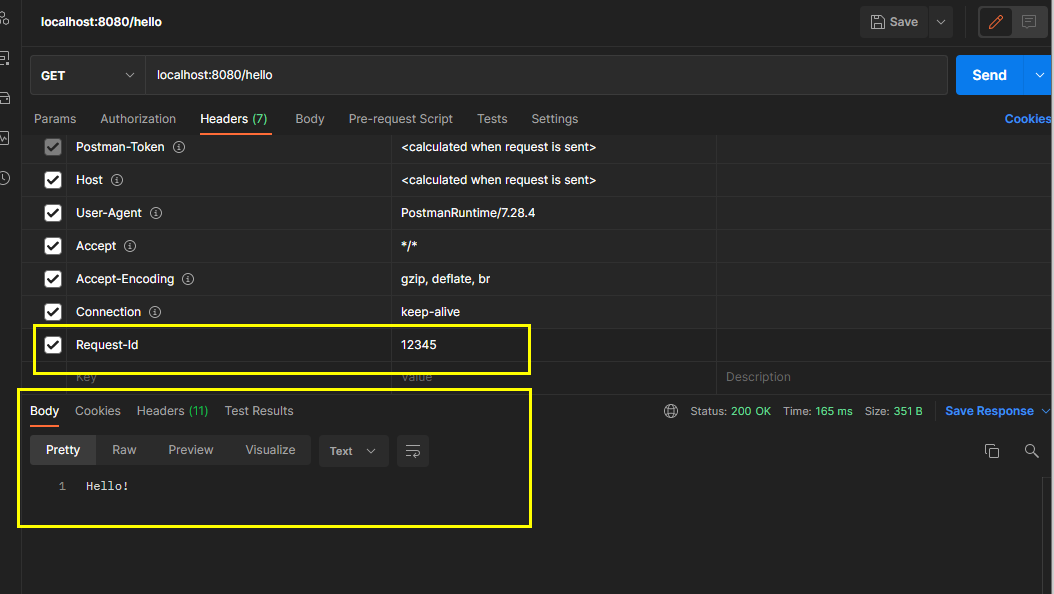Open the response Cookies tab
This screenshot has height=594, width=1054.
(97, 411)
